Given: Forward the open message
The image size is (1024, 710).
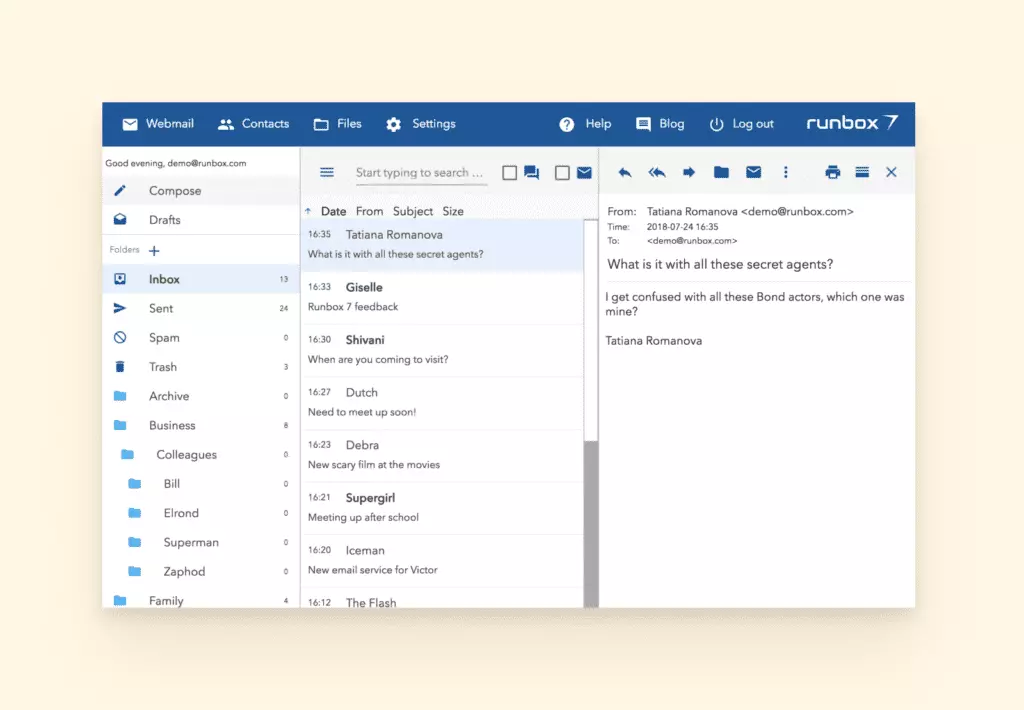Looking at the screenshot, I should coord(689,172).
